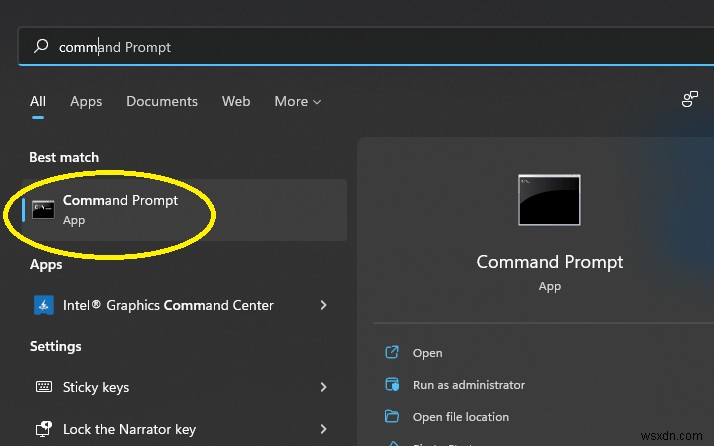Click the Sticky keys keyboard icon
This screenshot has width=714, height=446.
(x=44, y=387)
